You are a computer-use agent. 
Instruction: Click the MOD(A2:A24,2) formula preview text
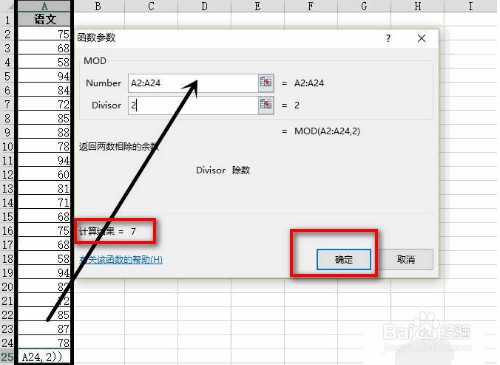(327, 131)
